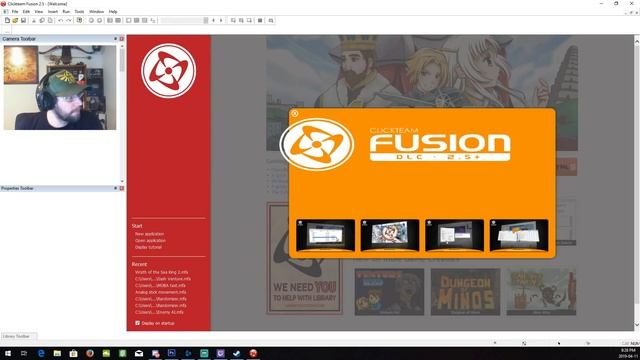Click fourth DLC preview thumbnail in orange popup
Viewport: 640px width, 360px height.
(519, 235)
